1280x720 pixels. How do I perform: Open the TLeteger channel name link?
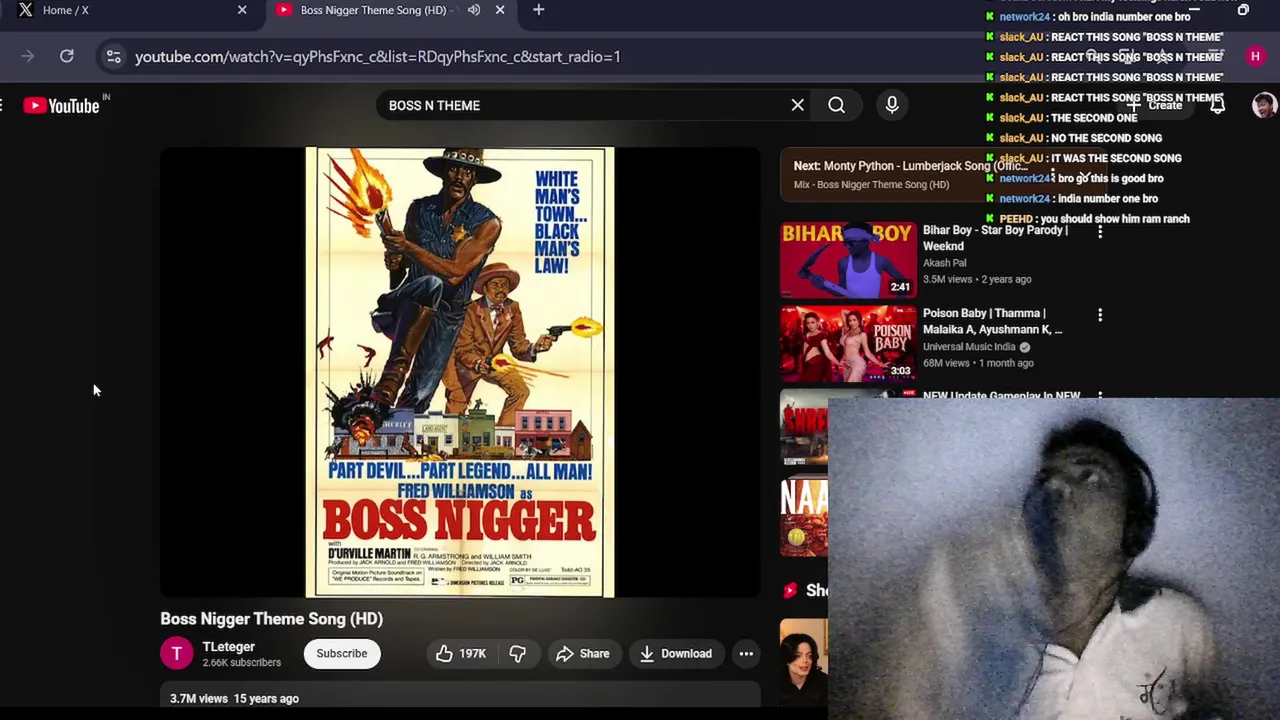[229, 647]
